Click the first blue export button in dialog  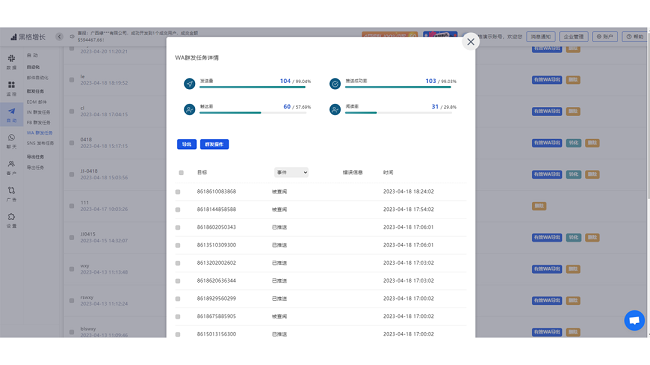187,144
